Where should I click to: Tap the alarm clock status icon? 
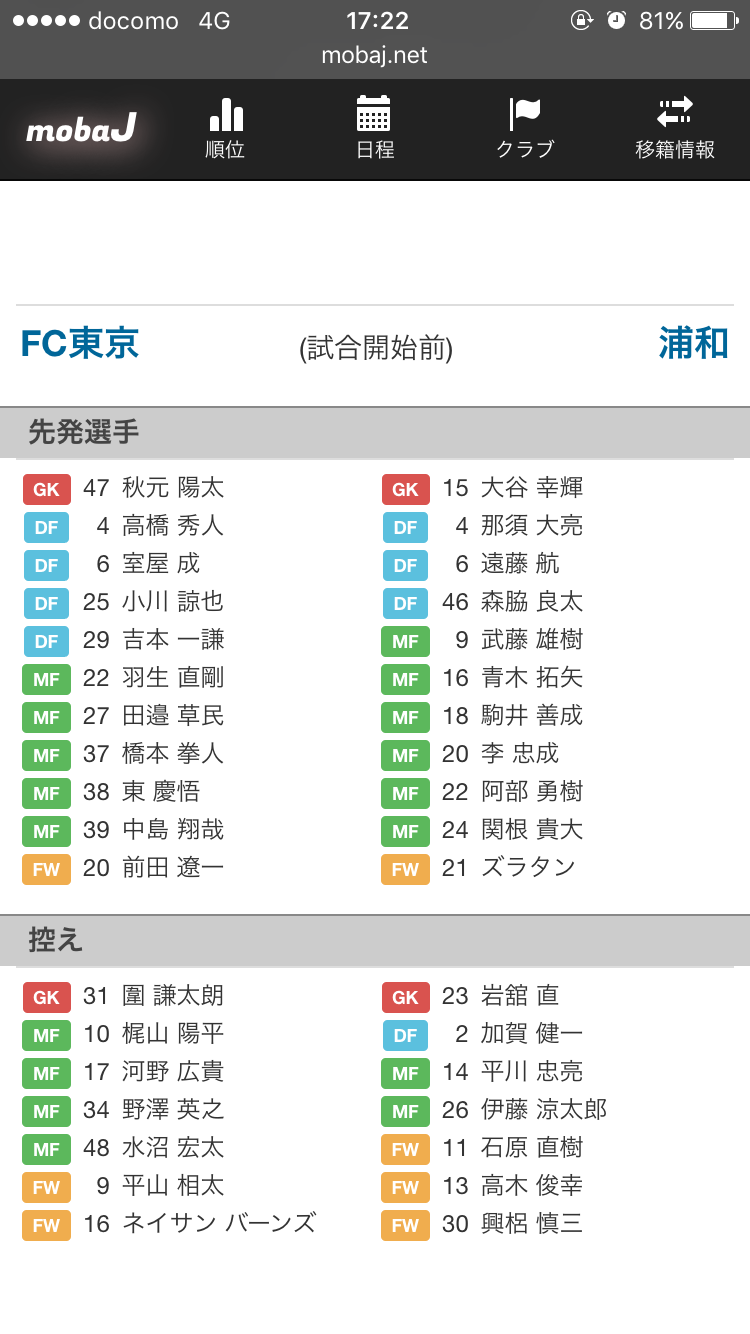(x=616, y=20)
